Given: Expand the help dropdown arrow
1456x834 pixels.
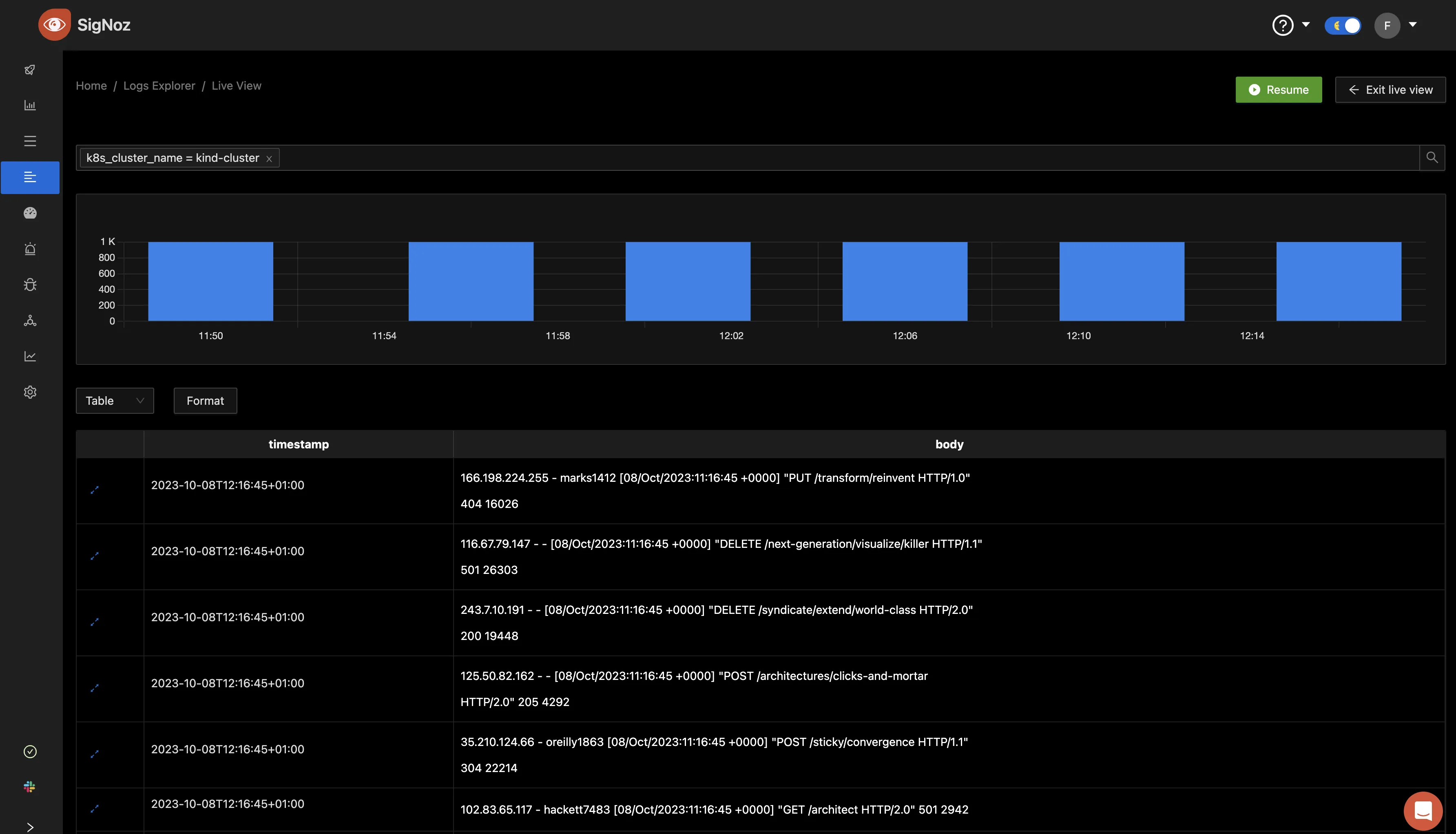Looking at the screenshot, I should (1306, 24).
